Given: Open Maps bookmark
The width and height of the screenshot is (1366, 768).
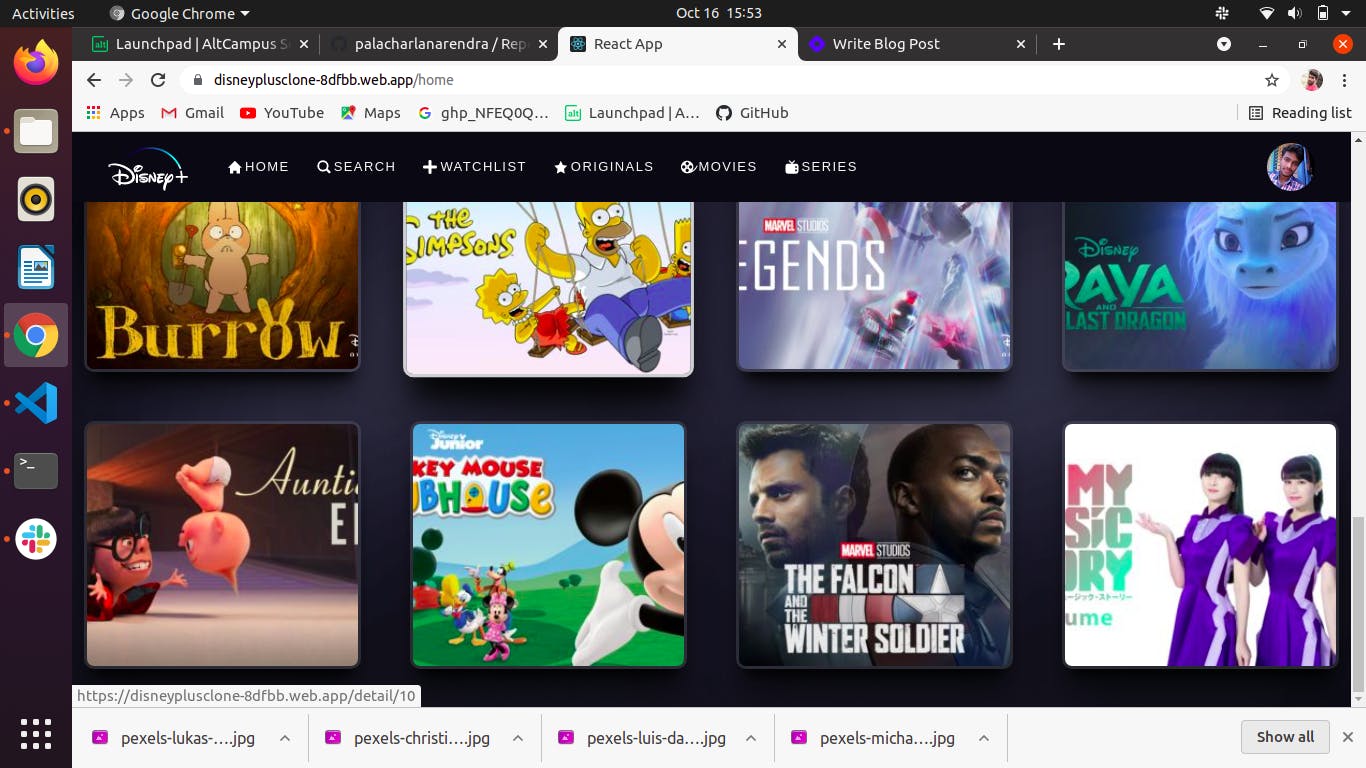Looking at the screenshot, I should click(370, 113).
